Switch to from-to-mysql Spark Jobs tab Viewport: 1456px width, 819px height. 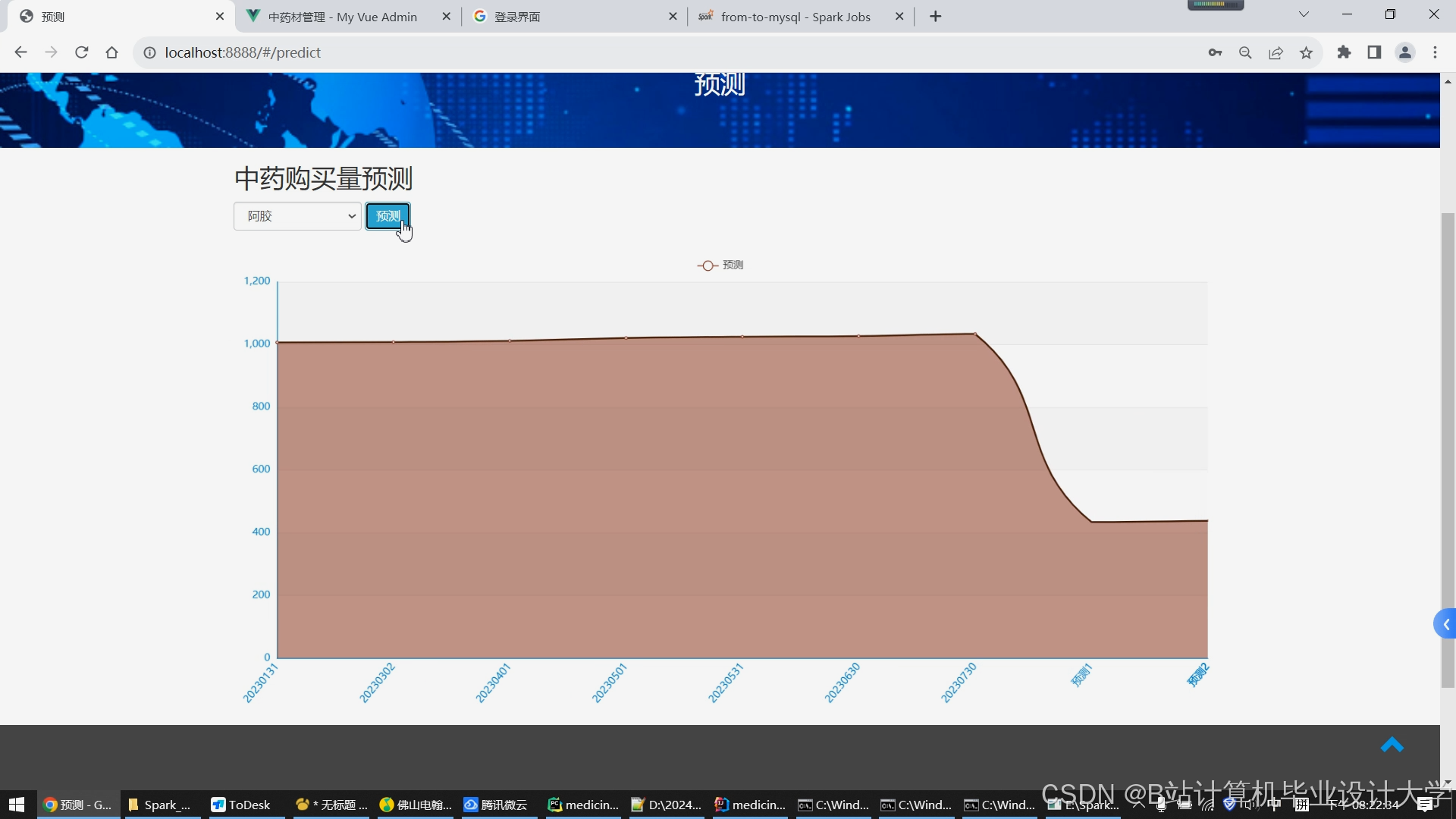[795, 17]
